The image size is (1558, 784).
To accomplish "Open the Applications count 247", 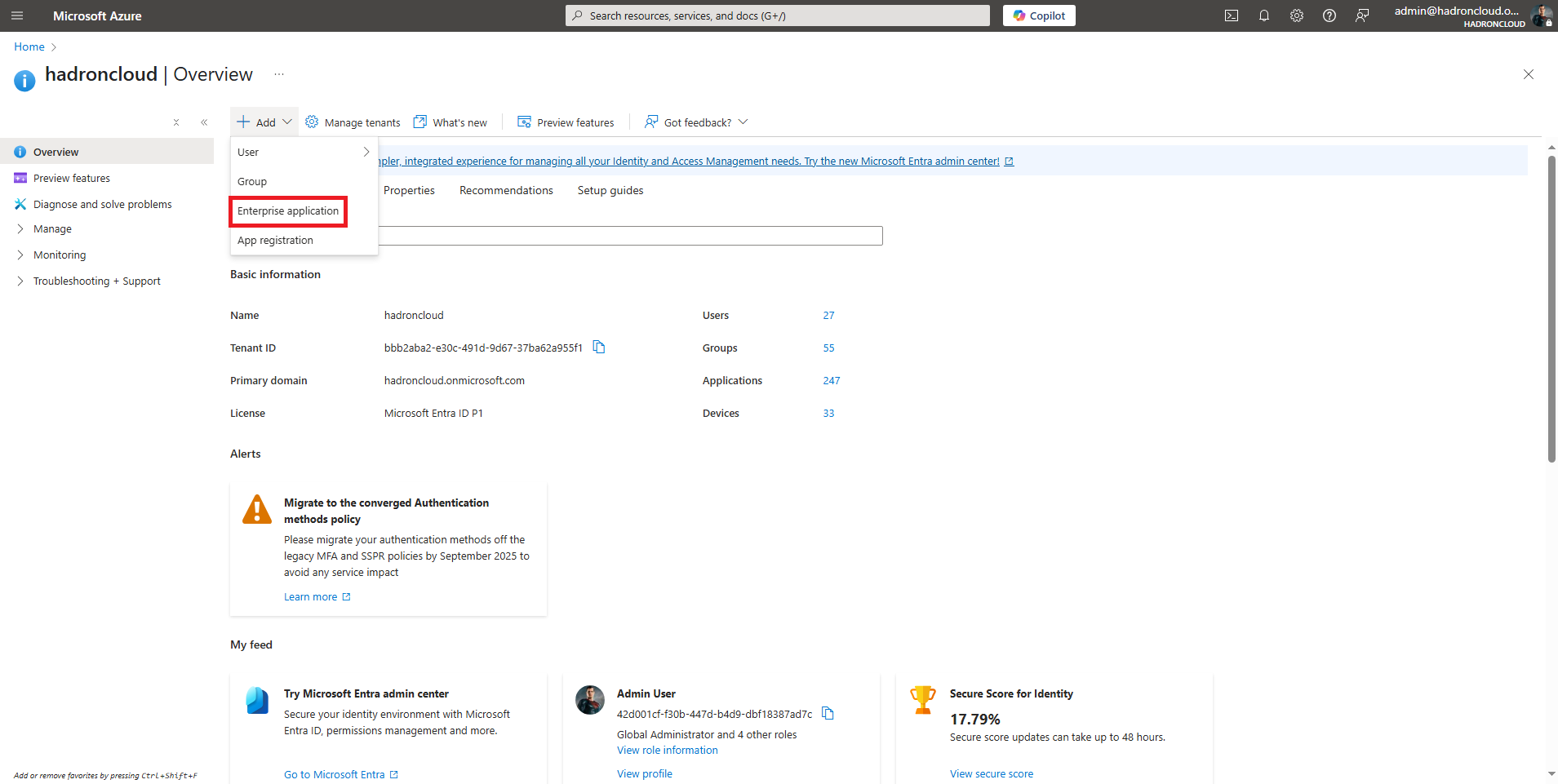I will [832, 381].
